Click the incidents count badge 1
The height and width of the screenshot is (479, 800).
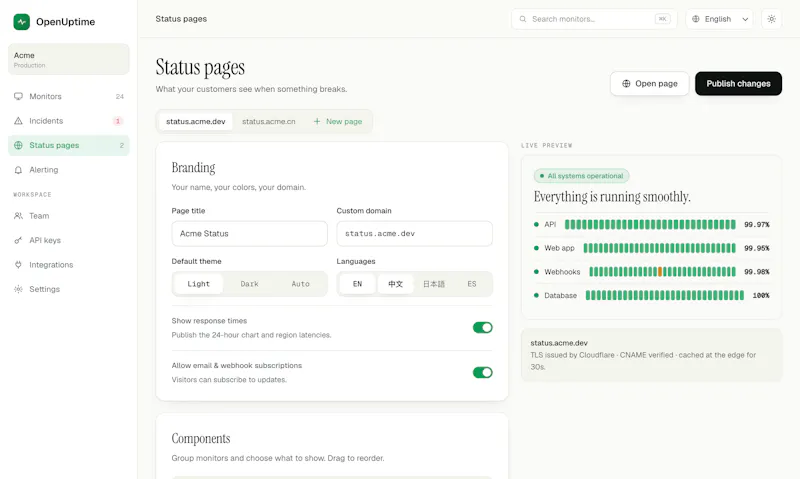118,121
